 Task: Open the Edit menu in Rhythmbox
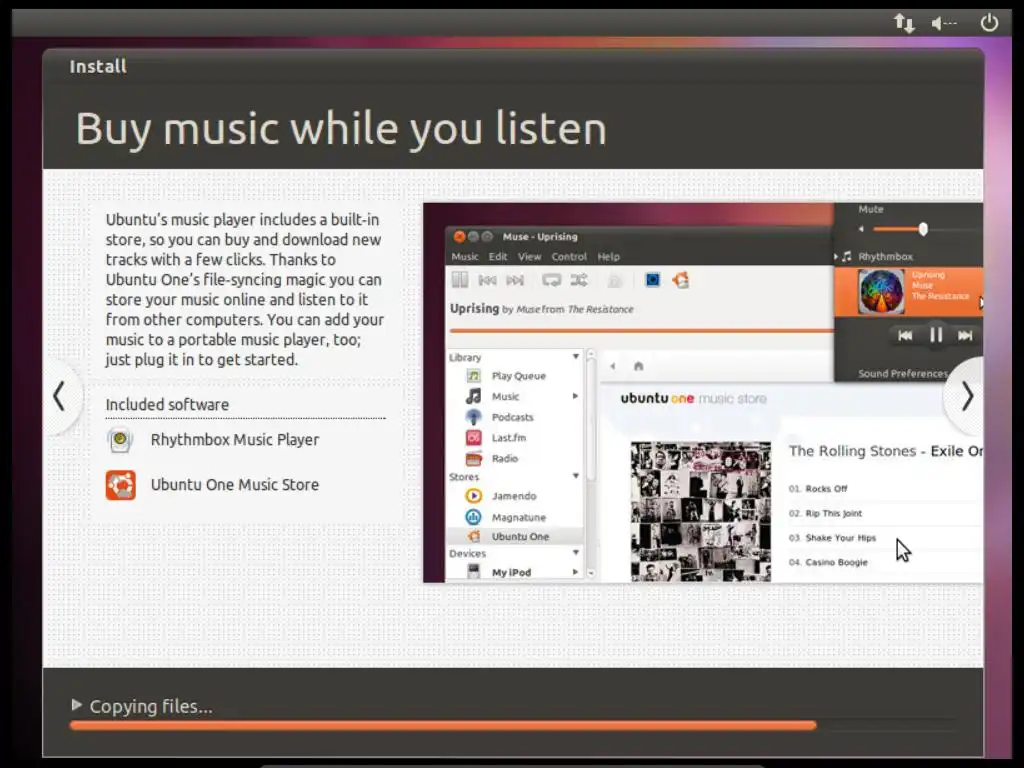[x=498, y=257]
